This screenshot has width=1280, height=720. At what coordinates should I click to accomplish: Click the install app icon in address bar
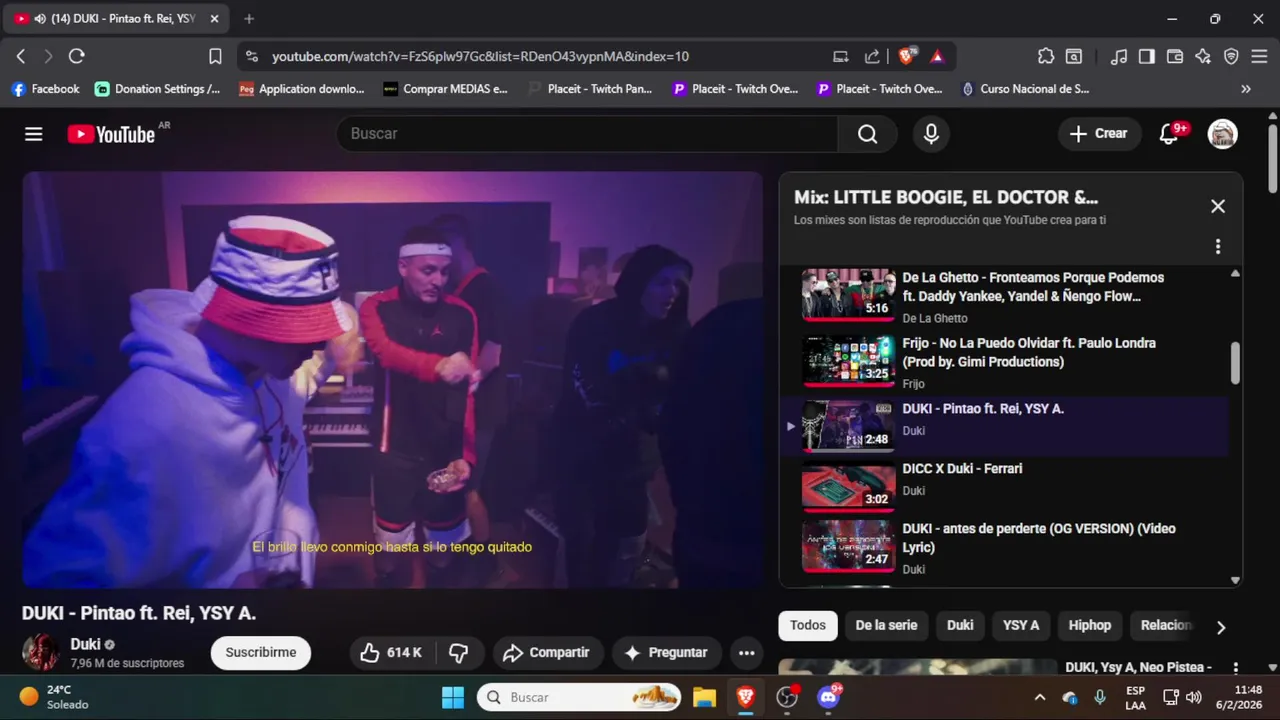841,57
